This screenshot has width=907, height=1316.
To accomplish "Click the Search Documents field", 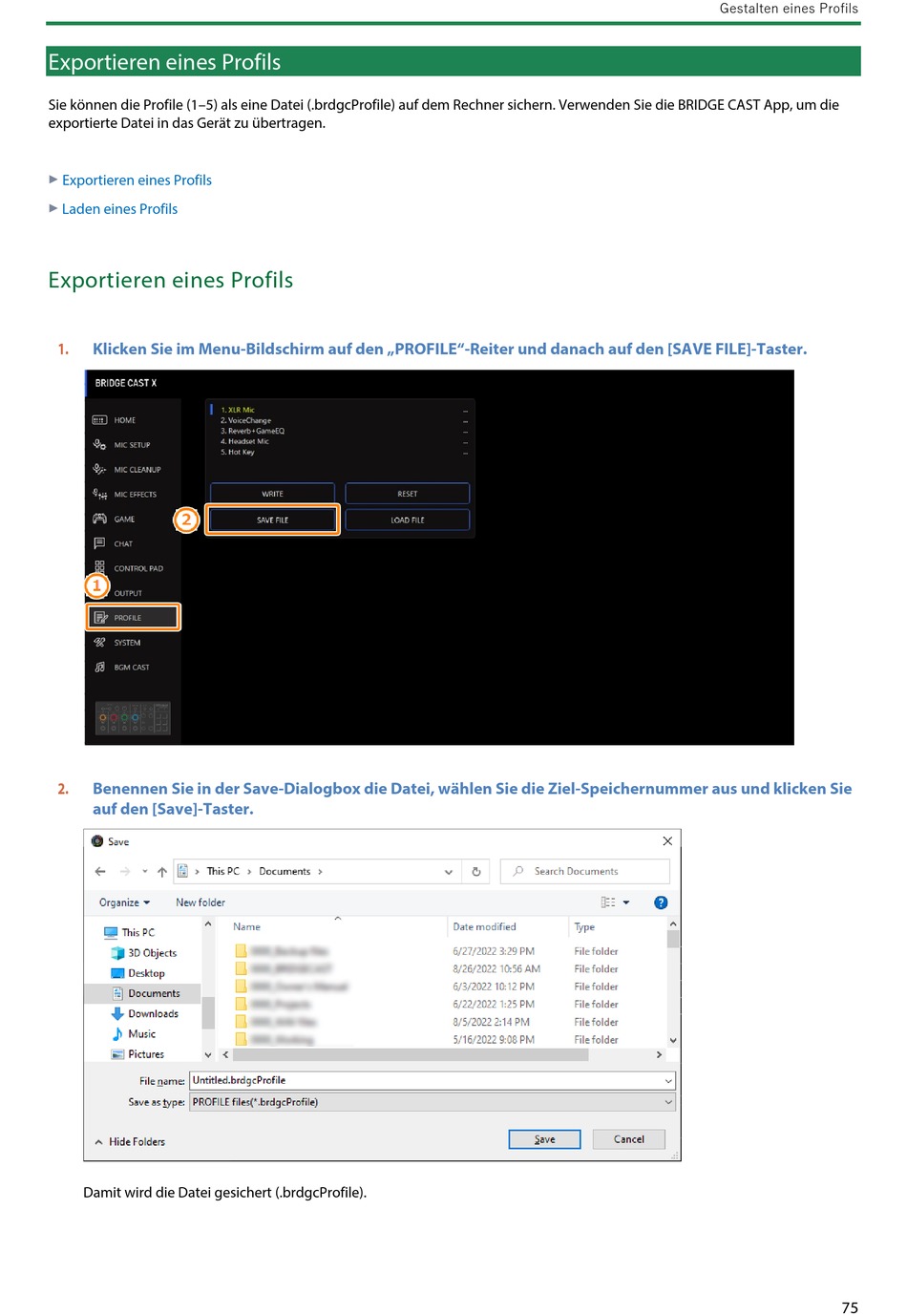I will (x=584, y=871).
